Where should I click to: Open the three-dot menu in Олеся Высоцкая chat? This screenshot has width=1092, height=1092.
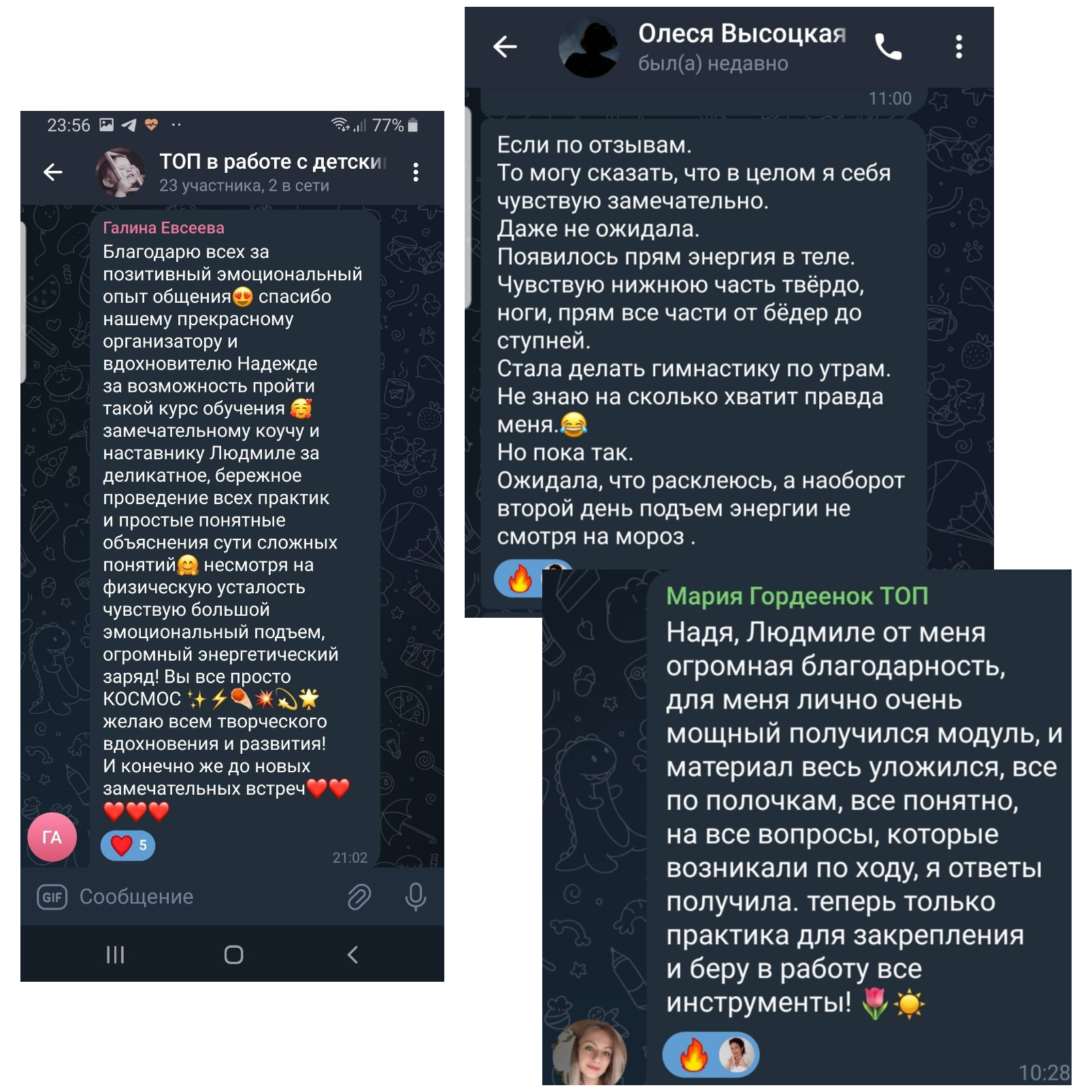959,47
